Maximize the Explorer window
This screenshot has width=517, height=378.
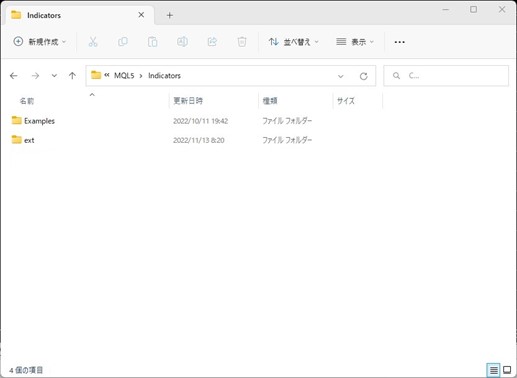coord(473,10)
